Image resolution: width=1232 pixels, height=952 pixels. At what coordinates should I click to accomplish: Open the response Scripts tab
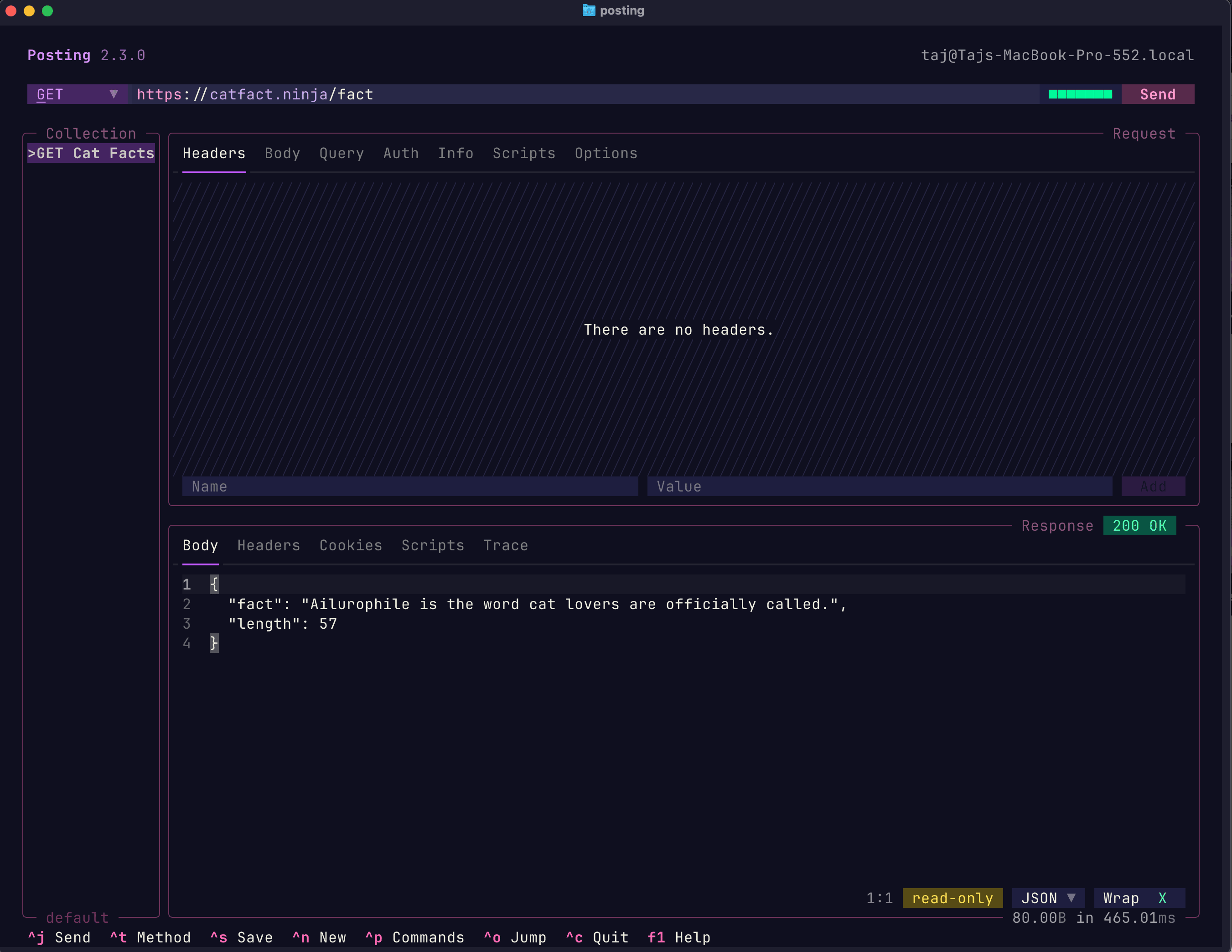pos(433,545)
